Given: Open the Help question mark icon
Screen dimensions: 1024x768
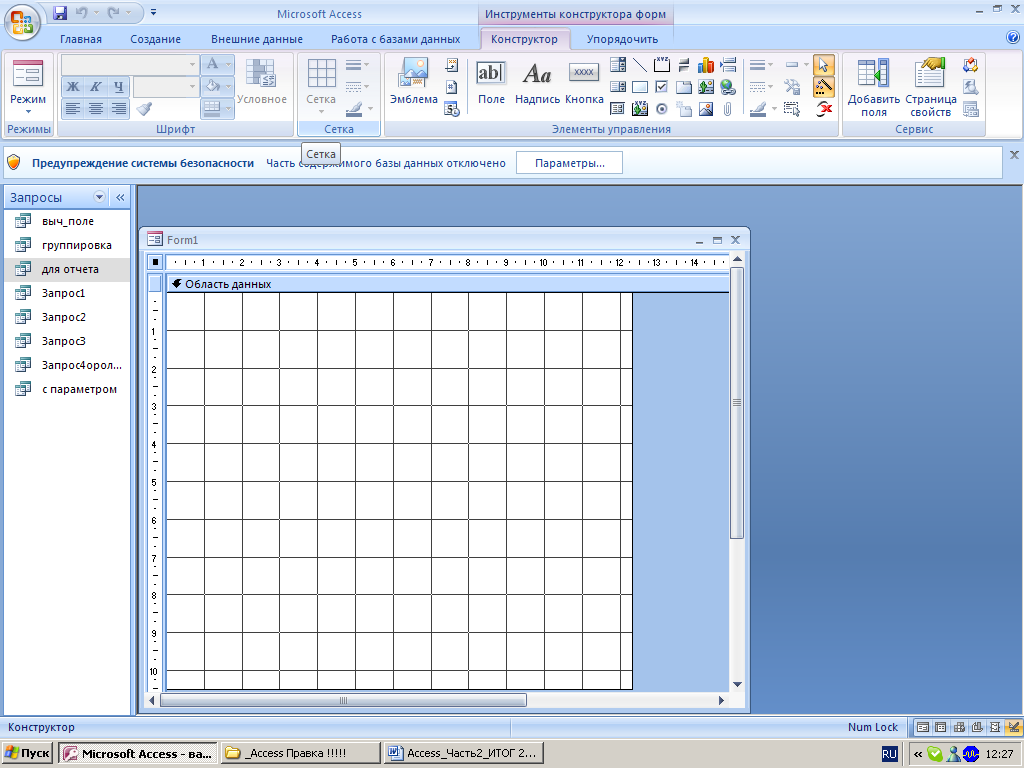Looking at the screenshot, I should point(1013,38).
